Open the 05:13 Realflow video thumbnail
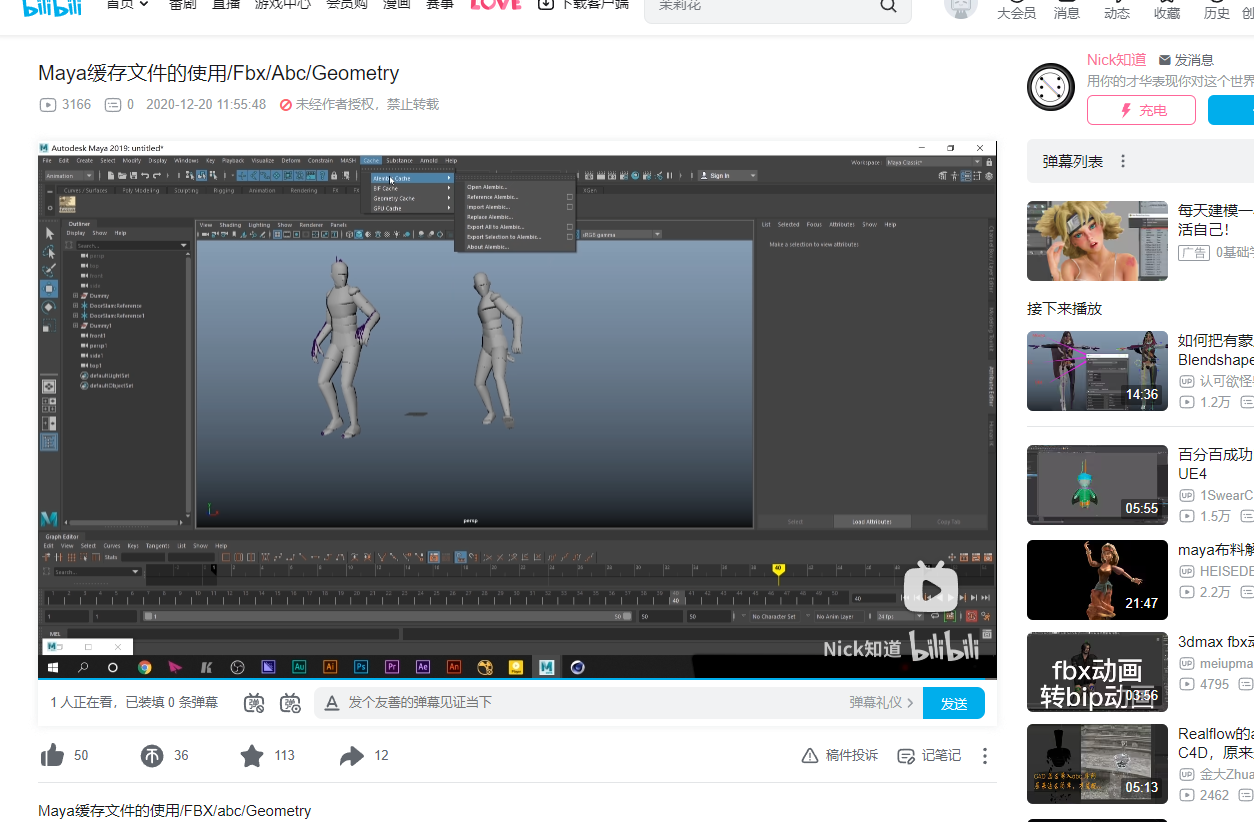1254x822 pixels. [x=1097, y=764]
